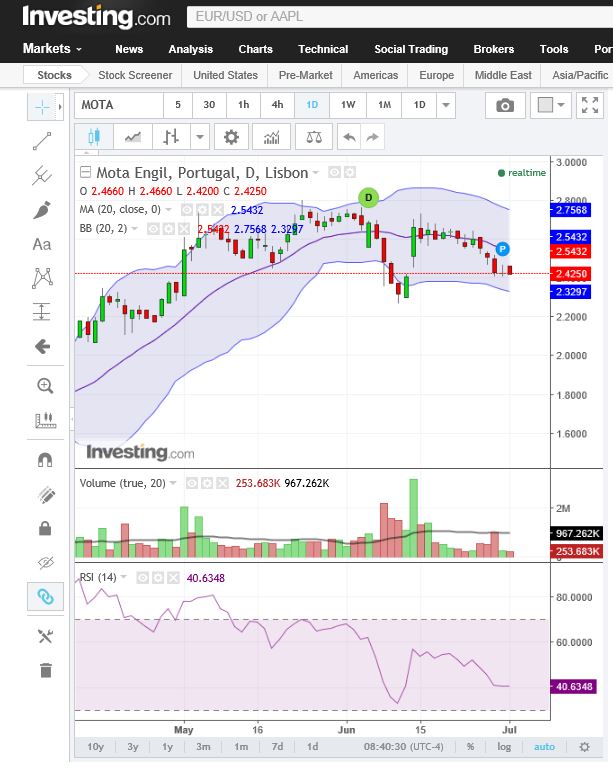Open chart settings gear in toolbar
This screenshot has height=768, width=613.
231,137
